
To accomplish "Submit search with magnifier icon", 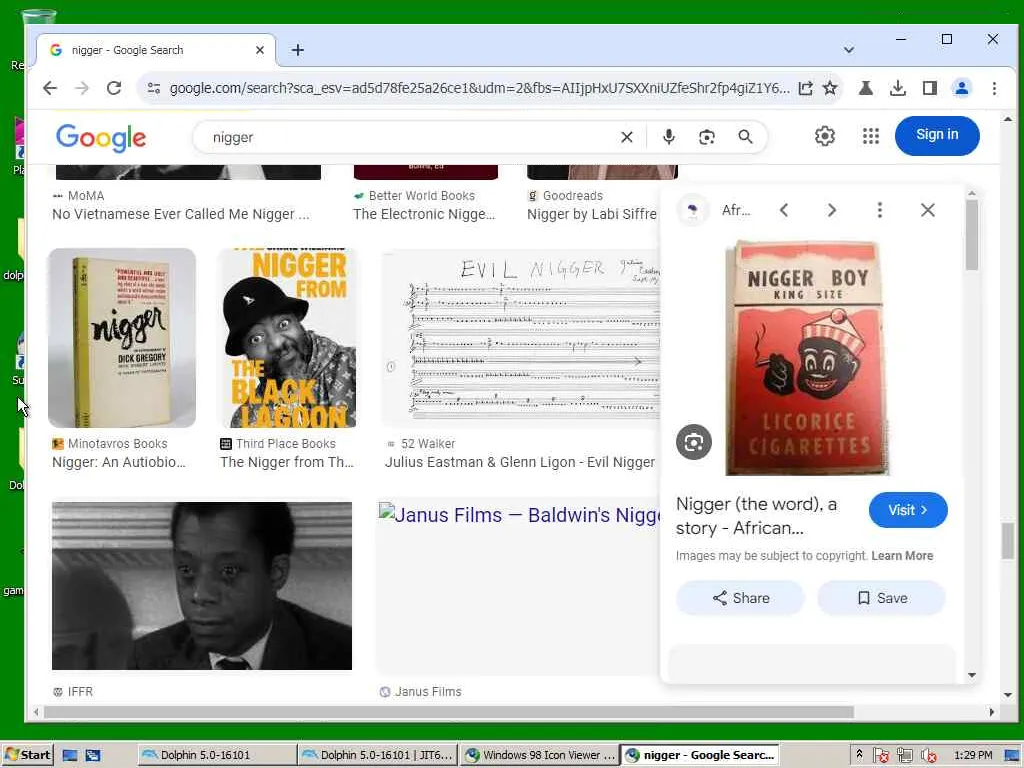I will pyautogui.click(x=745, y=137).
